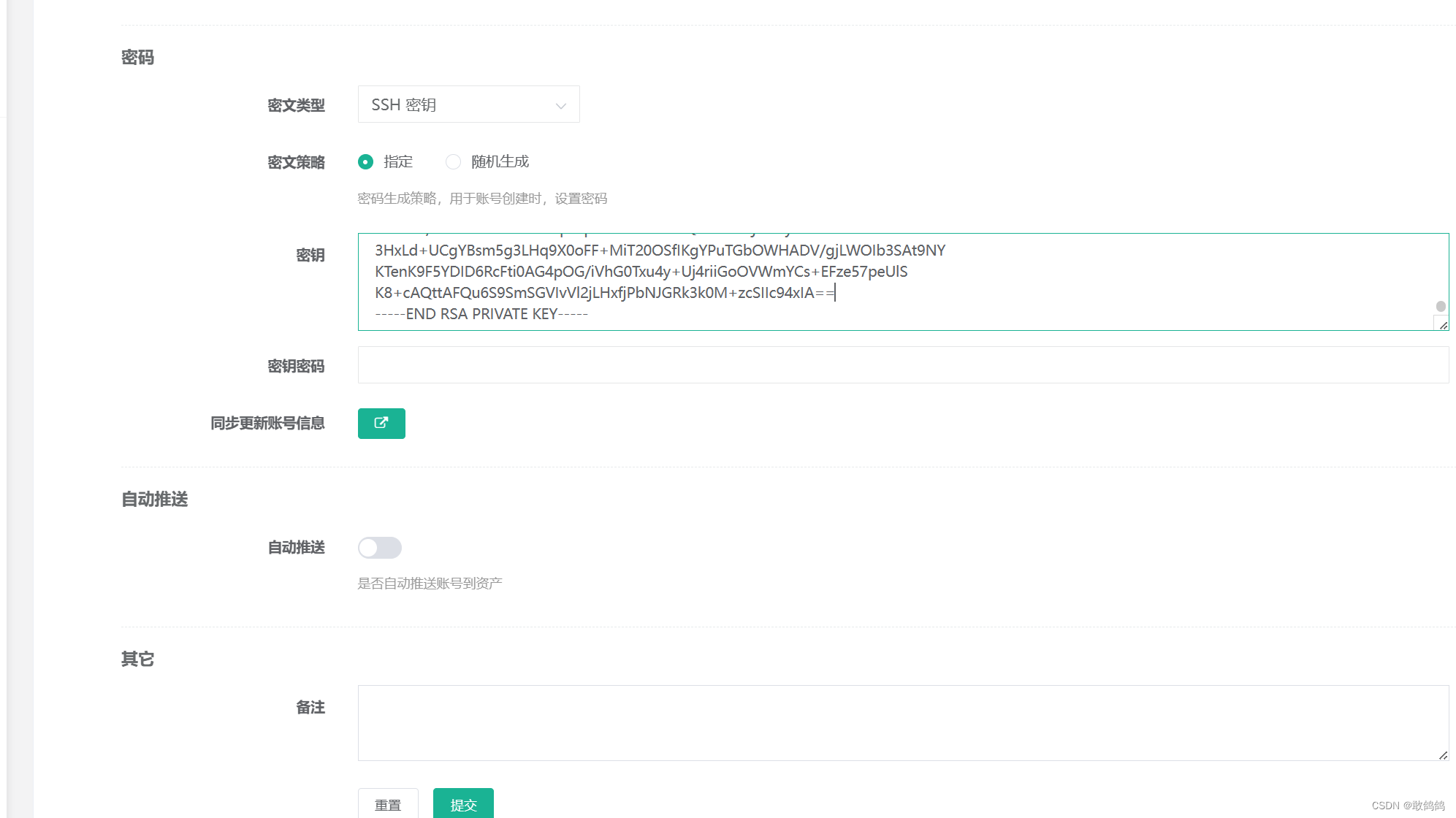
Task: Click the key textarea scrollbar thumb
Action: pyautogui.click(x=1440, y=306)
